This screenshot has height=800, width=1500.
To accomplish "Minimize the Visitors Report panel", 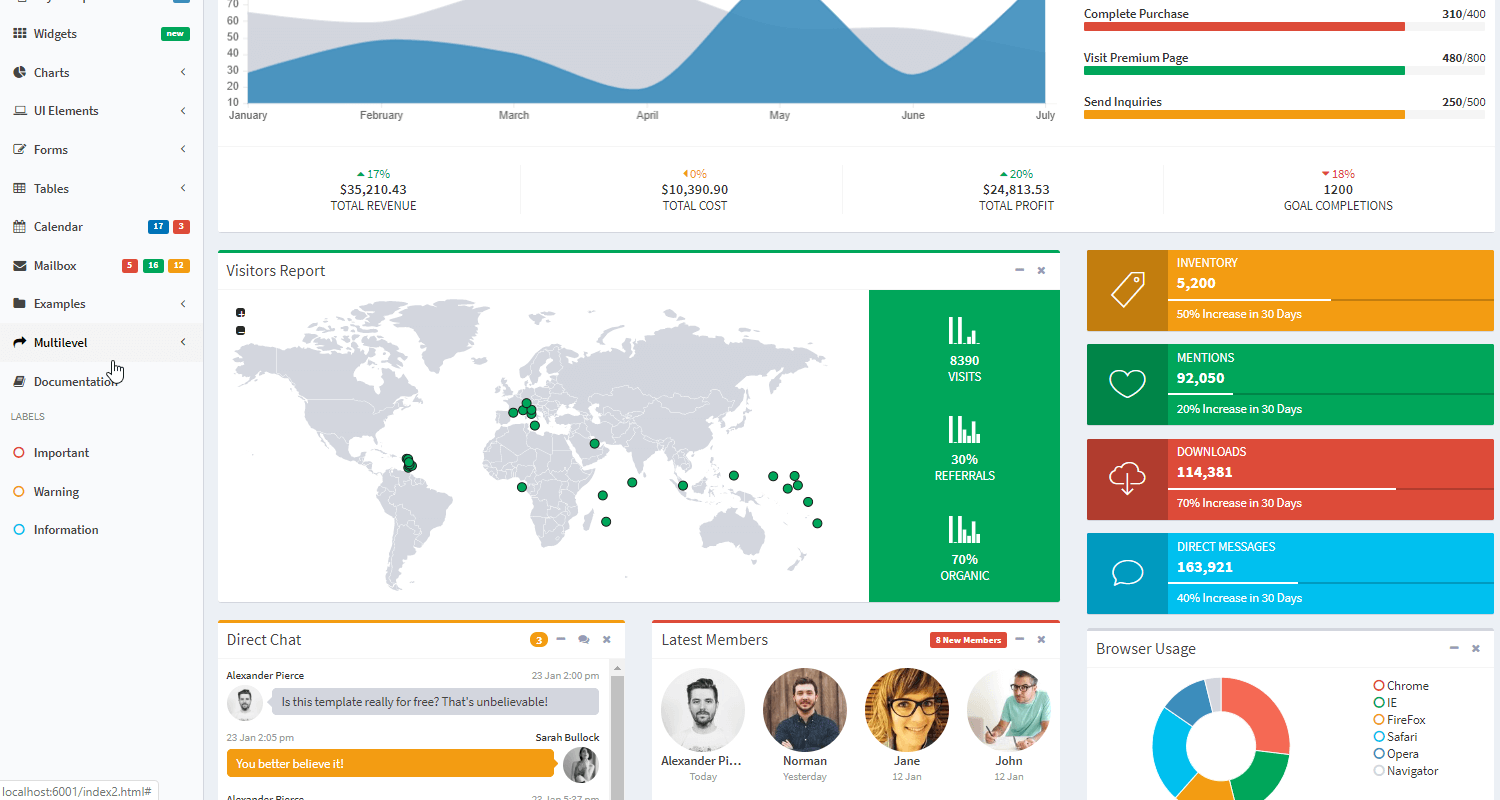I will [x=1019, y=271].
